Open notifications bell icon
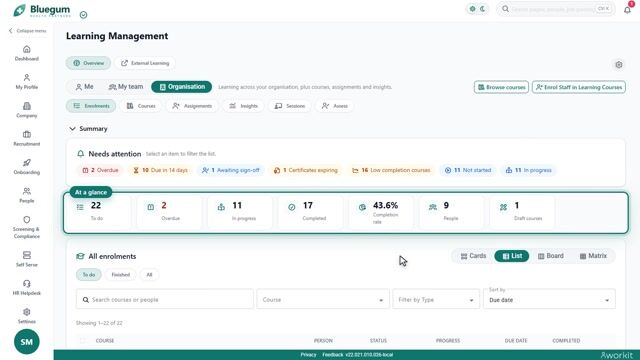Screen dimensions: 640x360 627,9
